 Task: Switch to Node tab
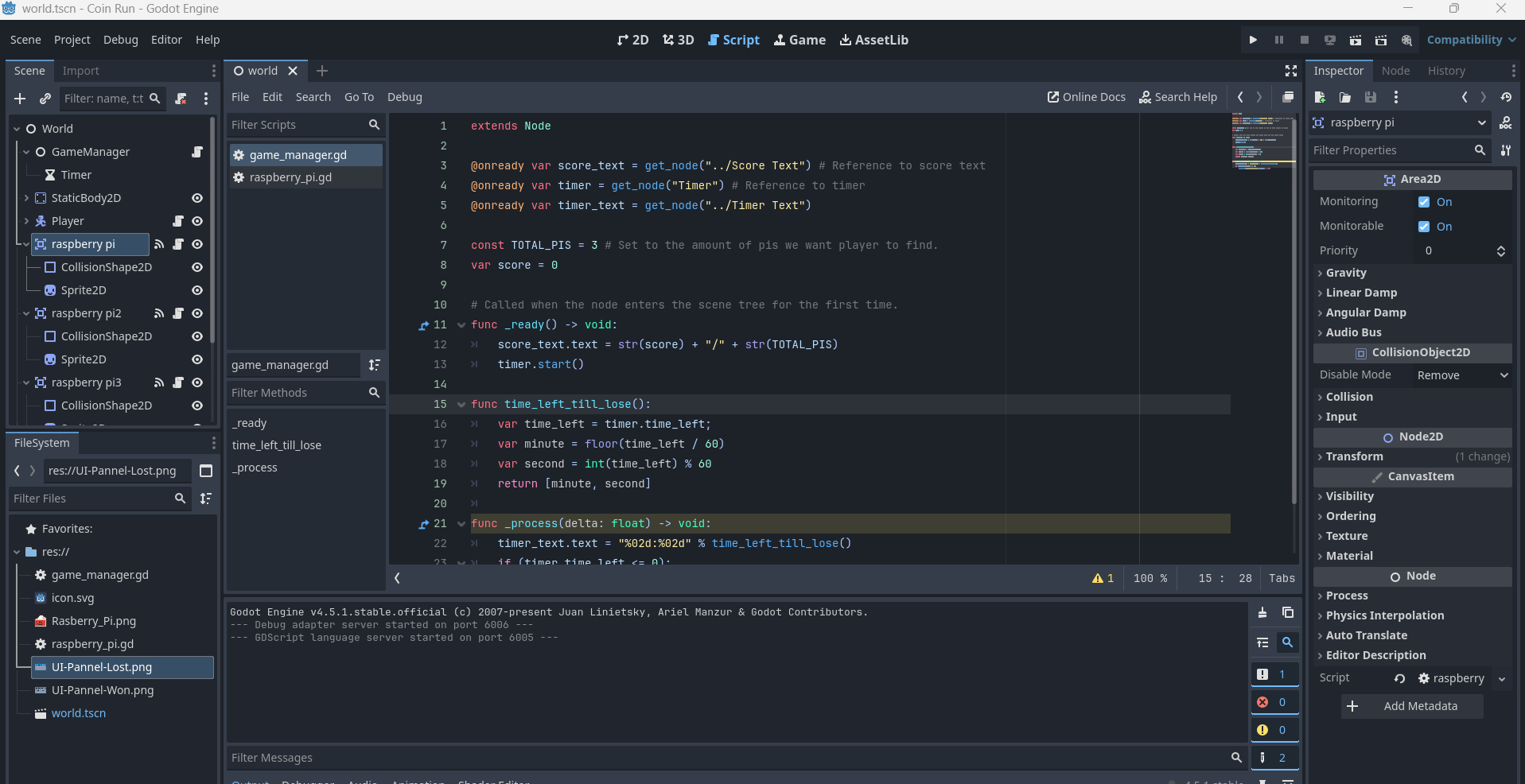[x=1395, y=71]
